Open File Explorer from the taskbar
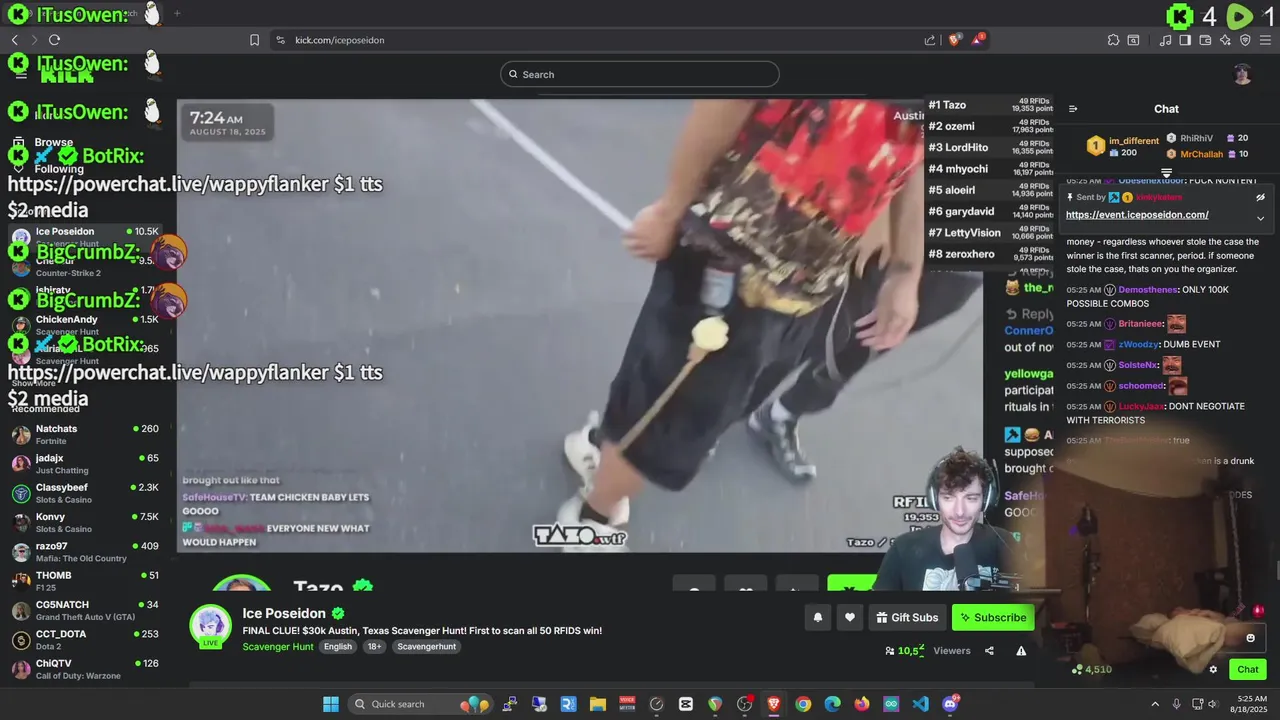The image size is (1280, 720). click(598, 704)
